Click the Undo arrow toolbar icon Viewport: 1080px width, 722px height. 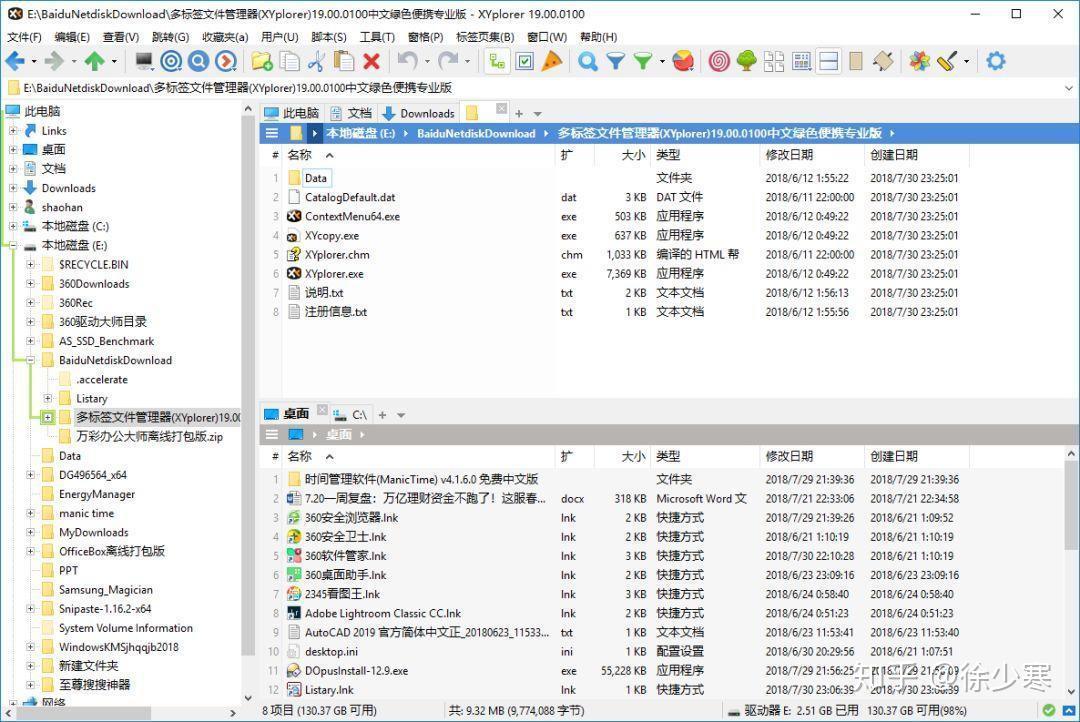pyautogui.click(x=408, y=61)
